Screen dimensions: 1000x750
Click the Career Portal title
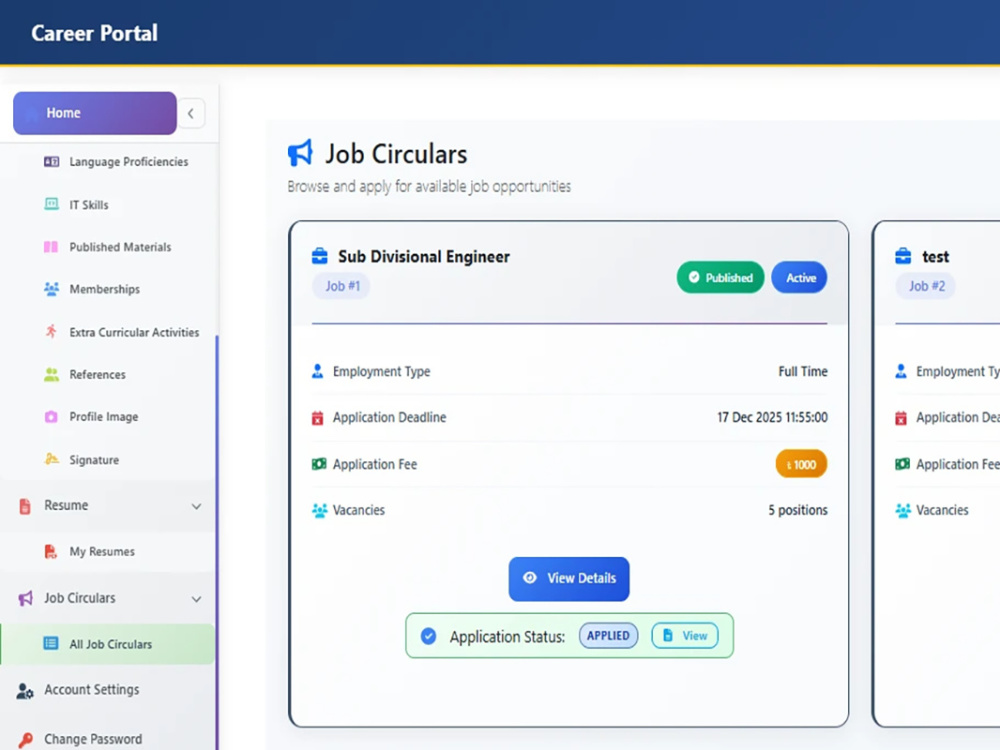pyautogui.click(x=94, y=33)
